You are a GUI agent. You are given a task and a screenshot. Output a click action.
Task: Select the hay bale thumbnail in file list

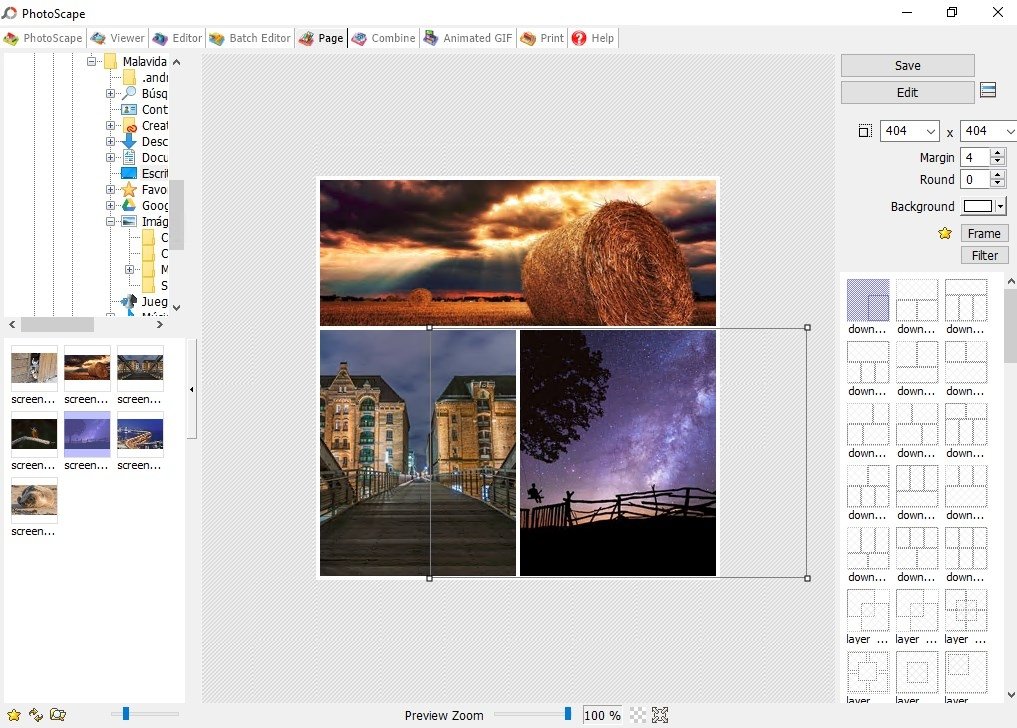tap(87, 367)
